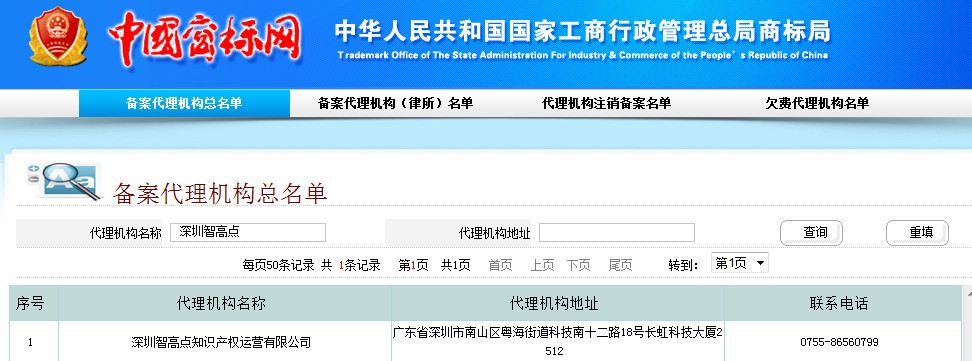This screenshot has width=972, height=361.
Task: Click the address cell 广东省深圳市南山区
Action: tap(557, 341)
